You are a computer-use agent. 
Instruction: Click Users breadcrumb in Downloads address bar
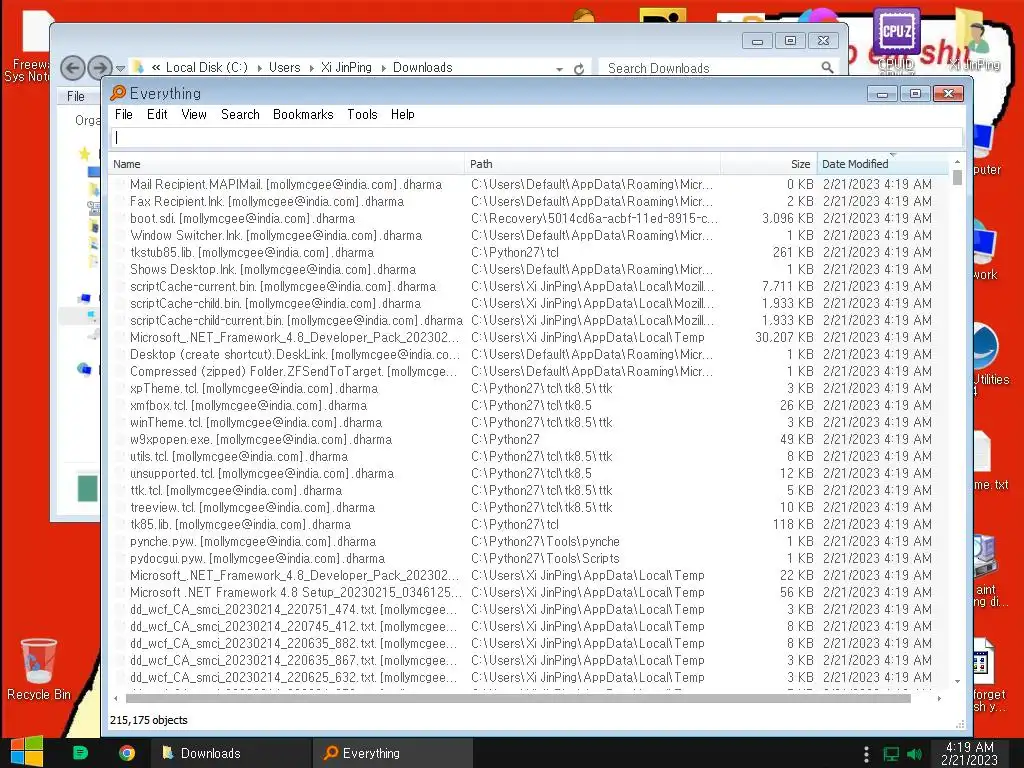pos(285,67)
